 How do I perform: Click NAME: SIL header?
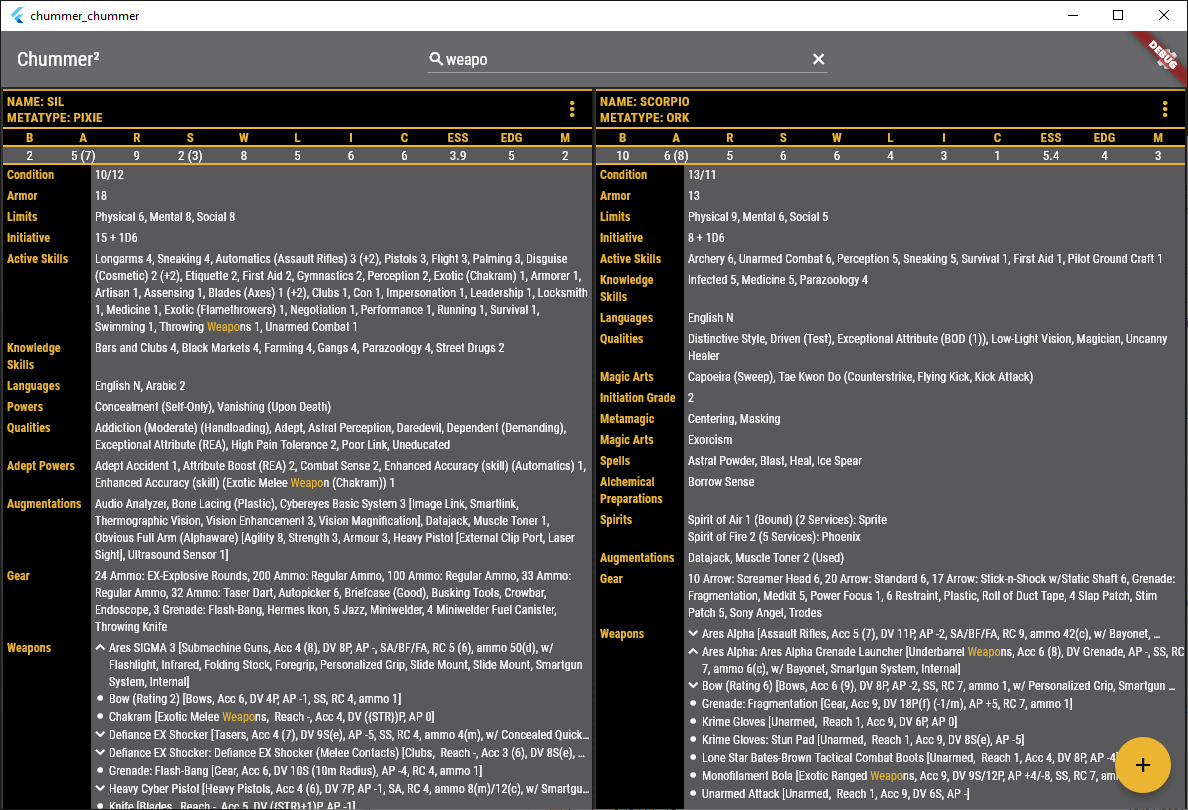pyautogui.click(x=36, y=102)
